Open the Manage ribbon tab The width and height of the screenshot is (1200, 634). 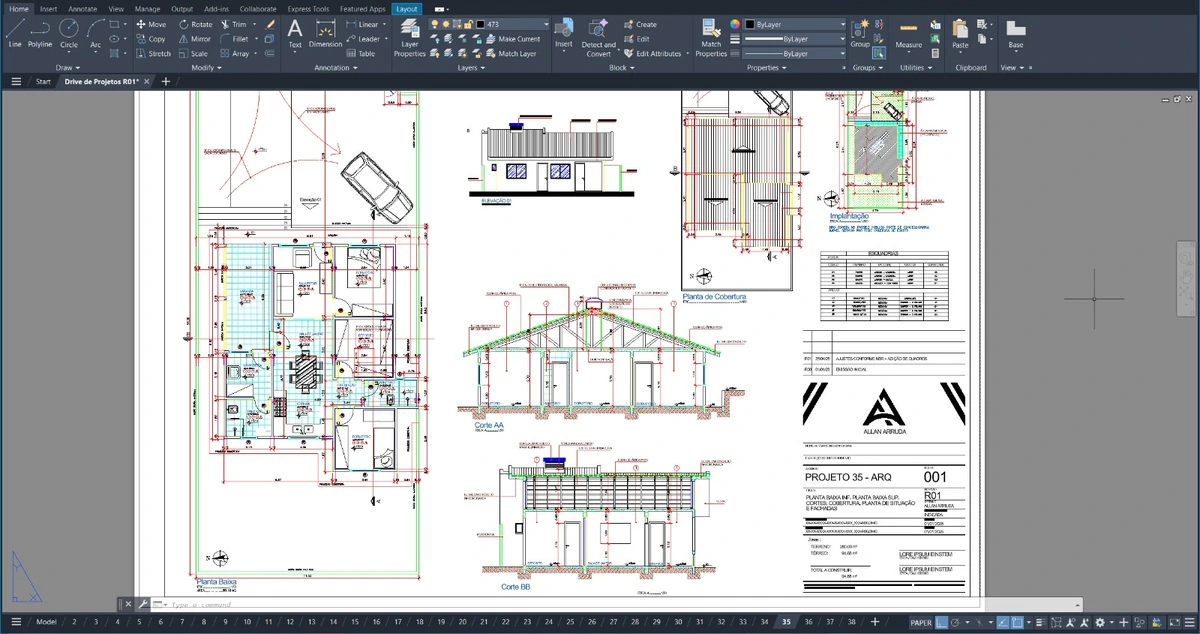148,8
